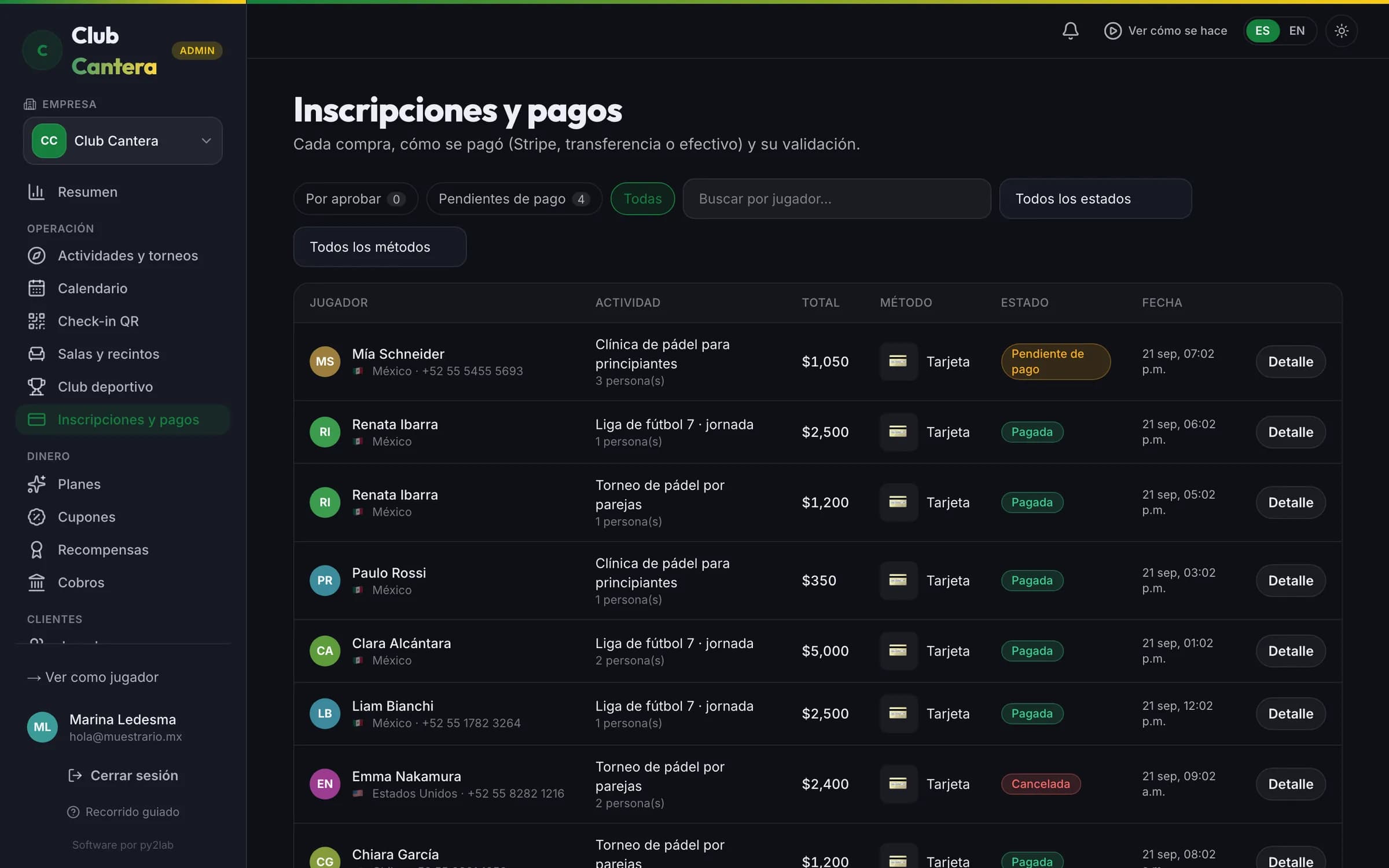This screenshot has height=868, width=1389.
Task: Click the Club deportivo trophy icon
Action: point(36,387)
